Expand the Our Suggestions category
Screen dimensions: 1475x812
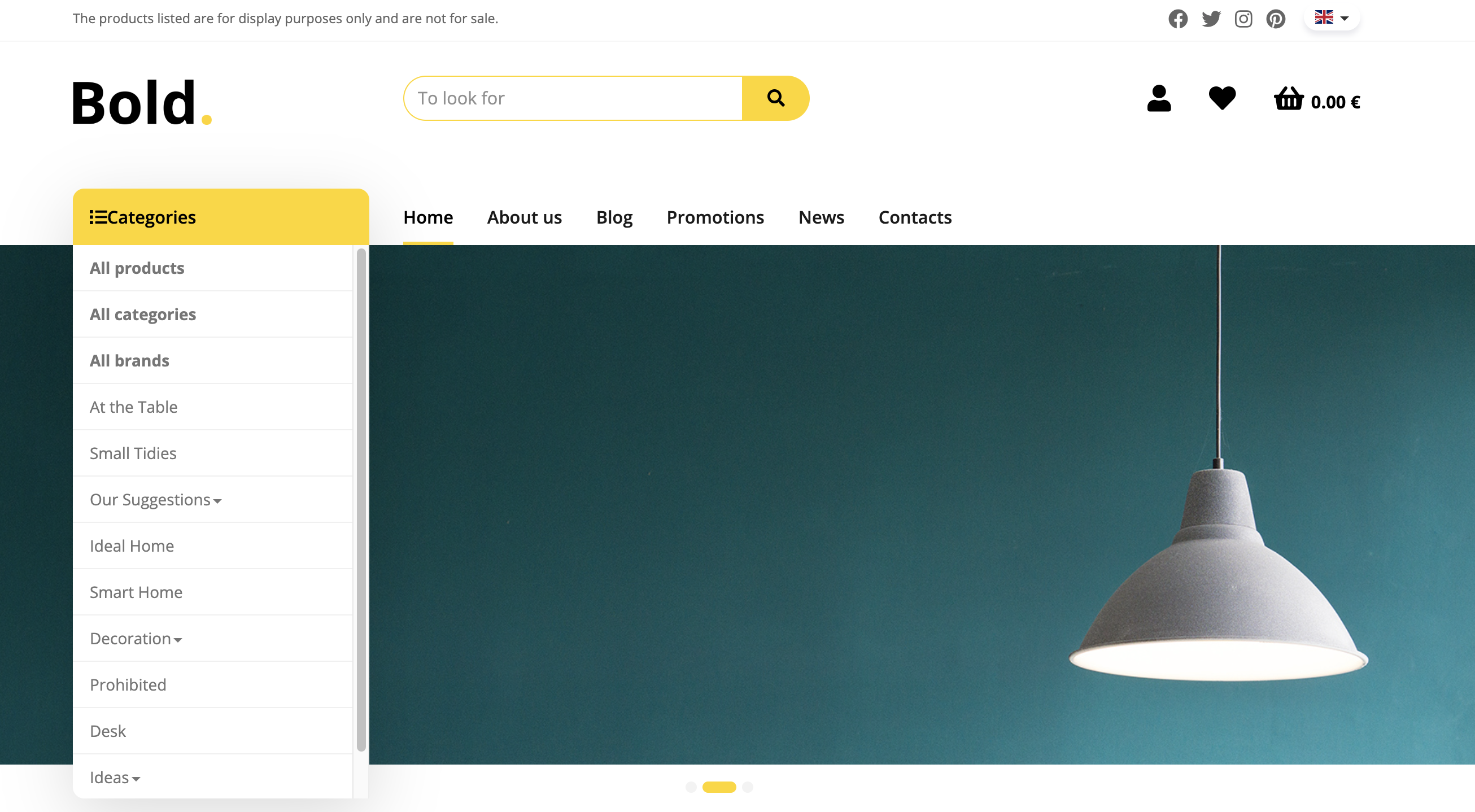(155, 499)
